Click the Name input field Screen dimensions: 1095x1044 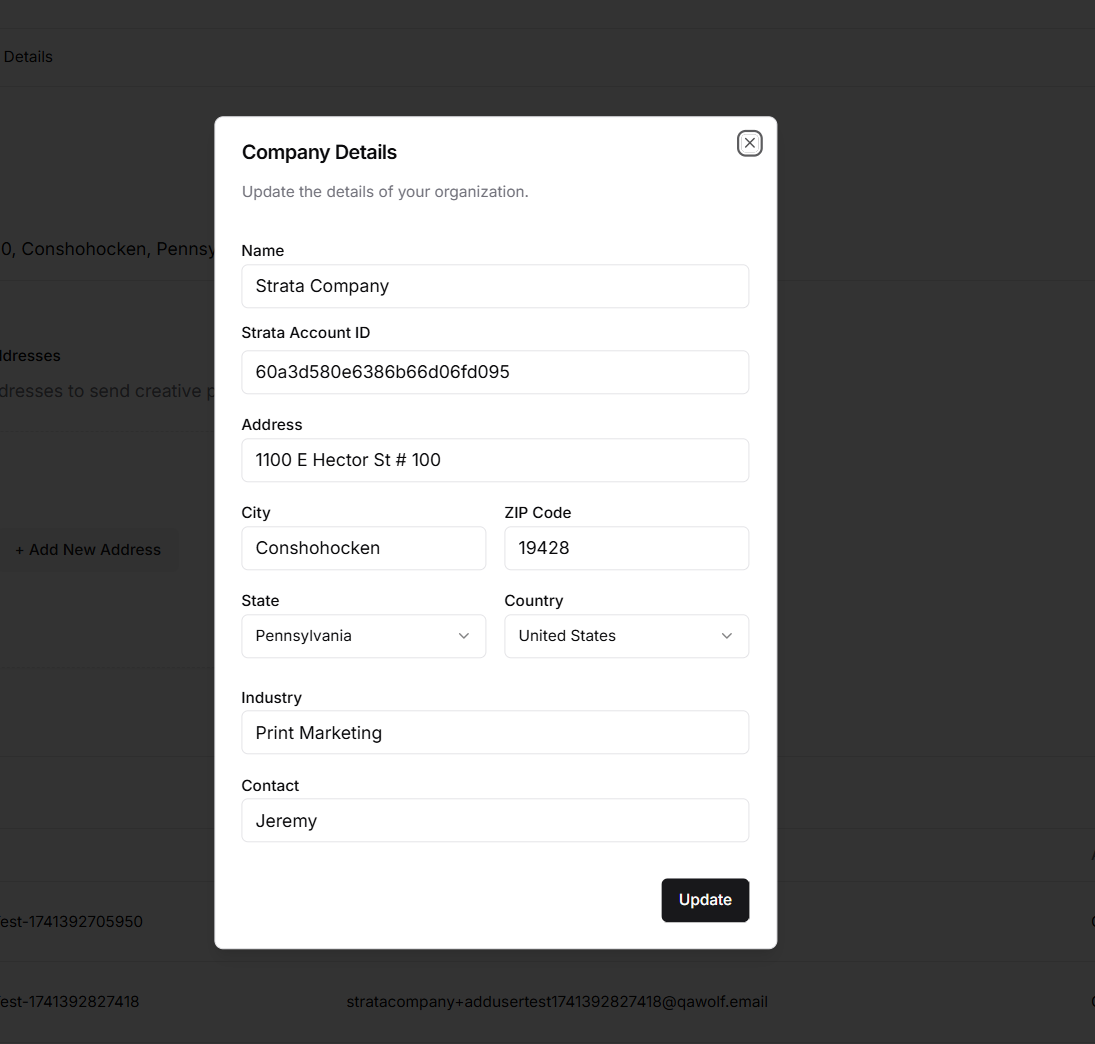click(495, 286)
